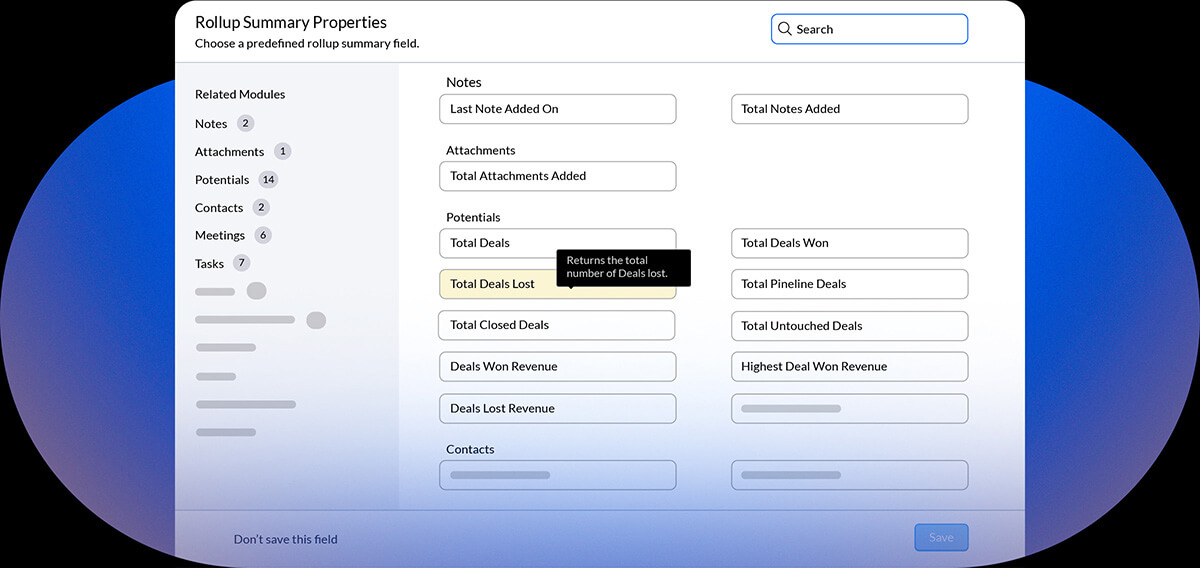1200x568 pixels.
Task: Open the Notes related module
Action: click(211, 124)
